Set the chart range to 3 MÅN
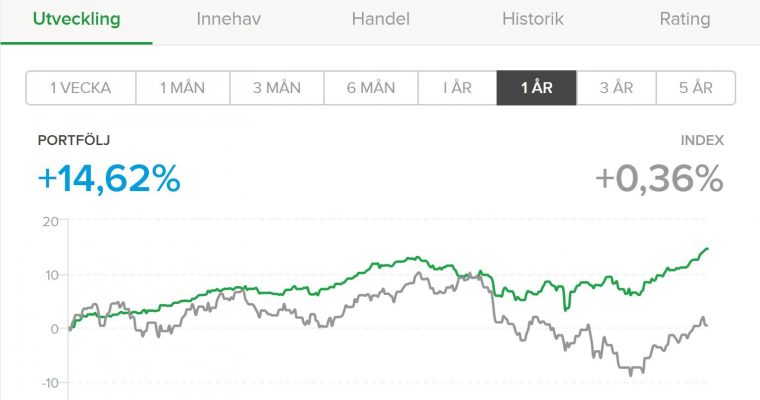The width and height of the screenshot is (760, 400). (277, 88)
